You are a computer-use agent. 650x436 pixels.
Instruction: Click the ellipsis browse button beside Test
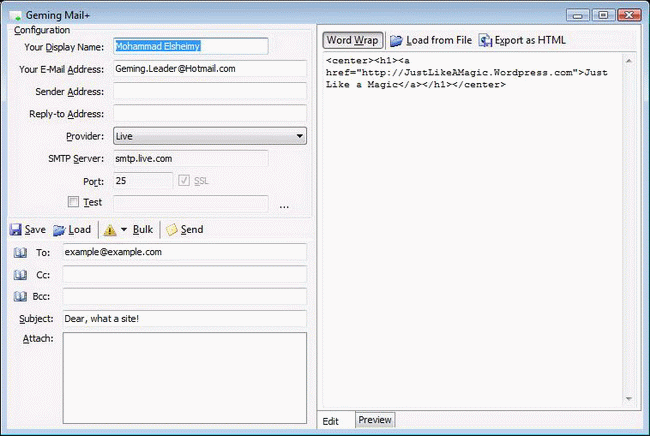point(284,206)
